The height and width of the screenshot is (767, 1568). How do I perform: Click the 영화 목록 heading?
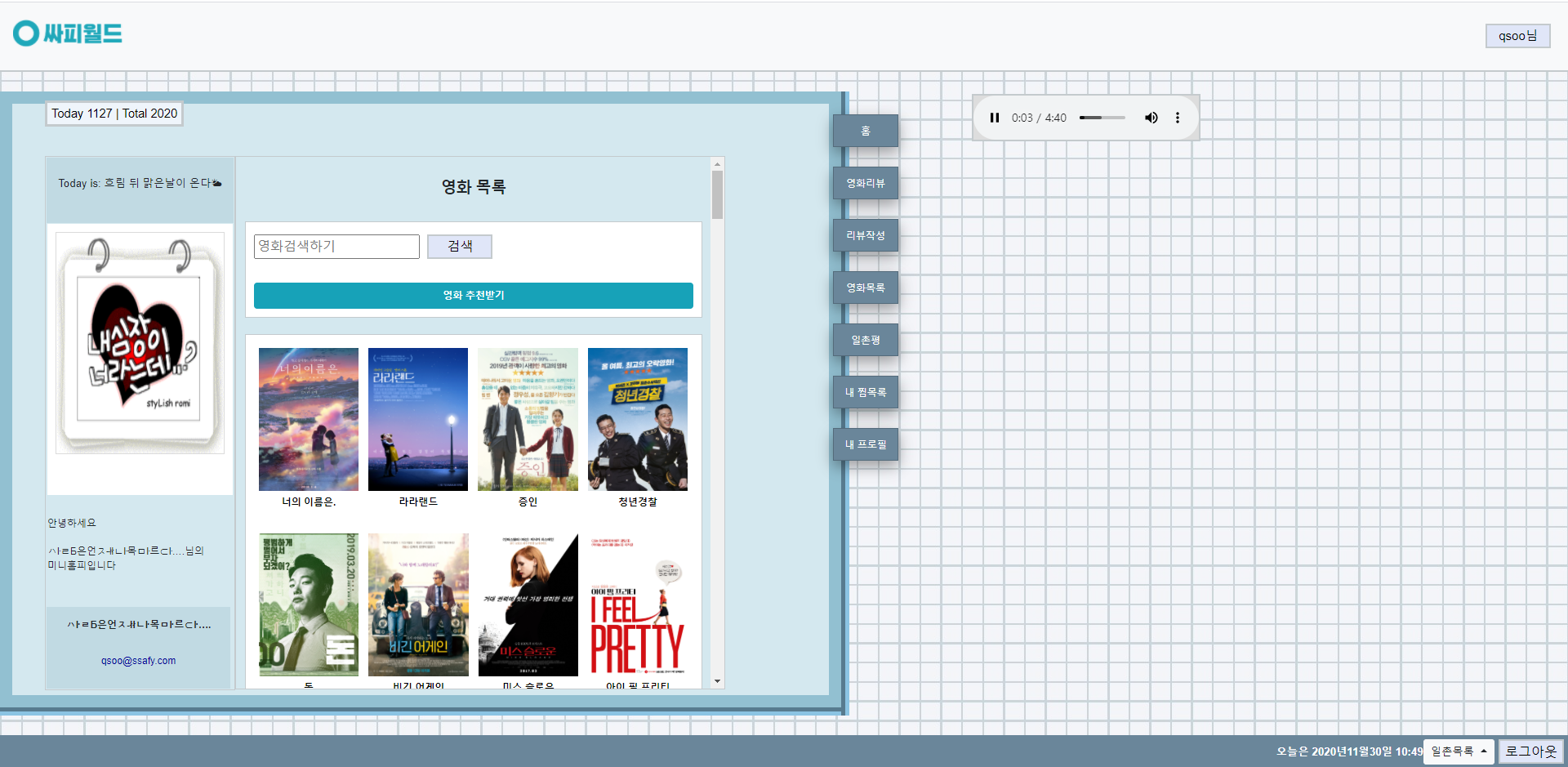474,187
